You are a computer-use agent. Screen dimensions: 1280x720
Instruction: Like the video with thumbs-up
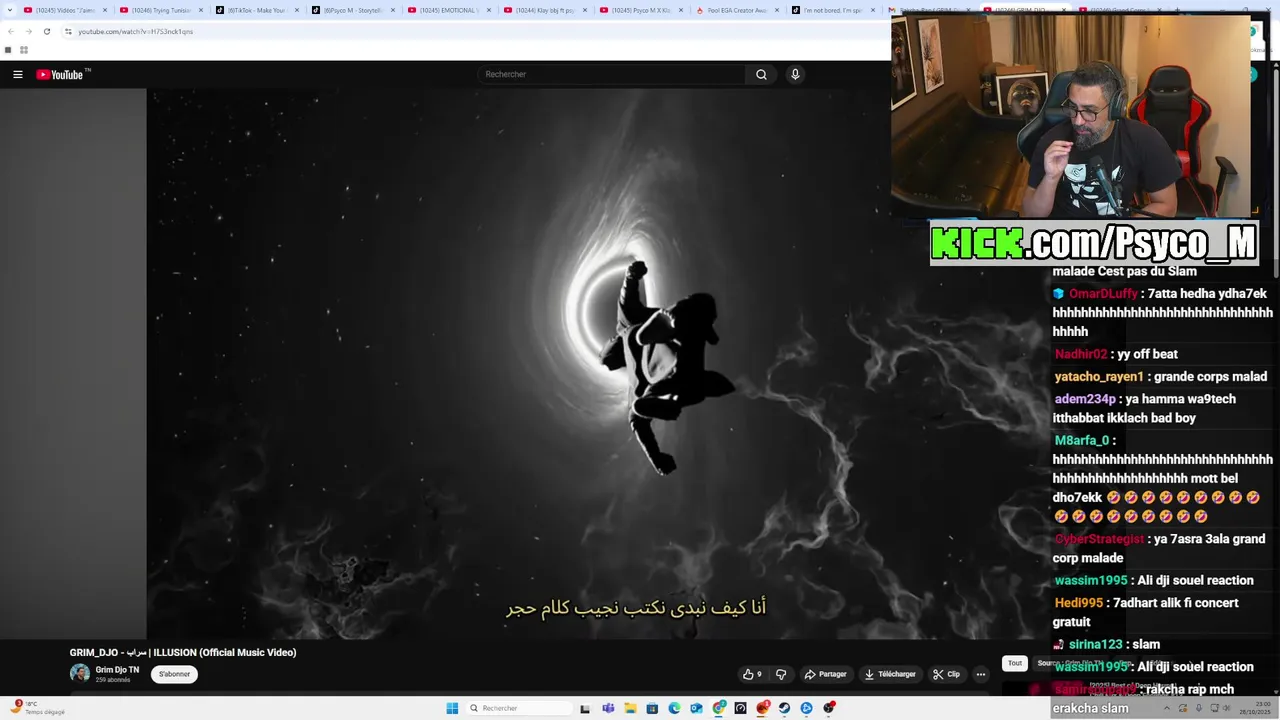[752, 674]
